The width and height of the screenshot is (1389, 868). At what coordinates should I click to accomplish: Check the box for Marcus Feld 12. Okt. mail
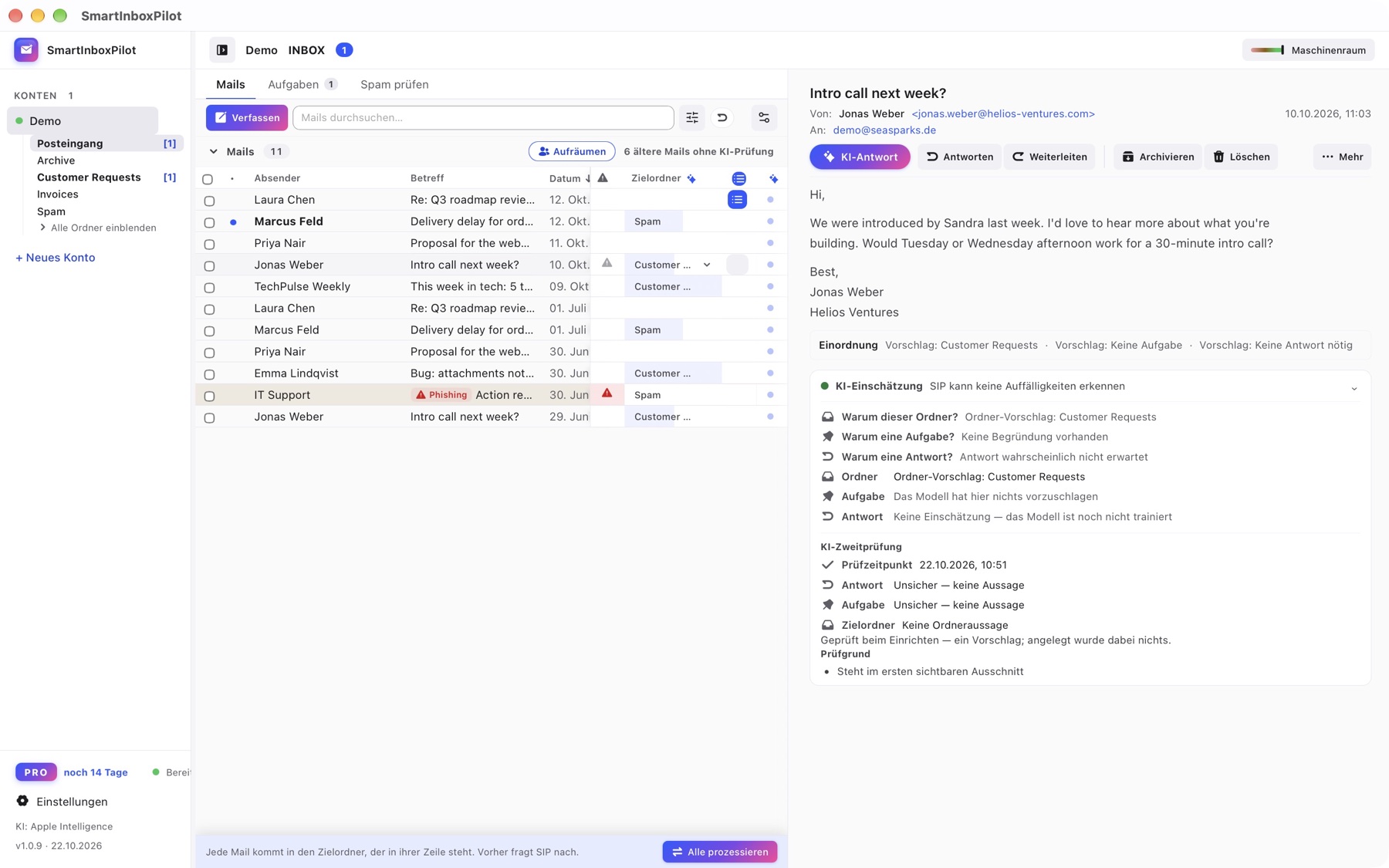pos(209,222)
